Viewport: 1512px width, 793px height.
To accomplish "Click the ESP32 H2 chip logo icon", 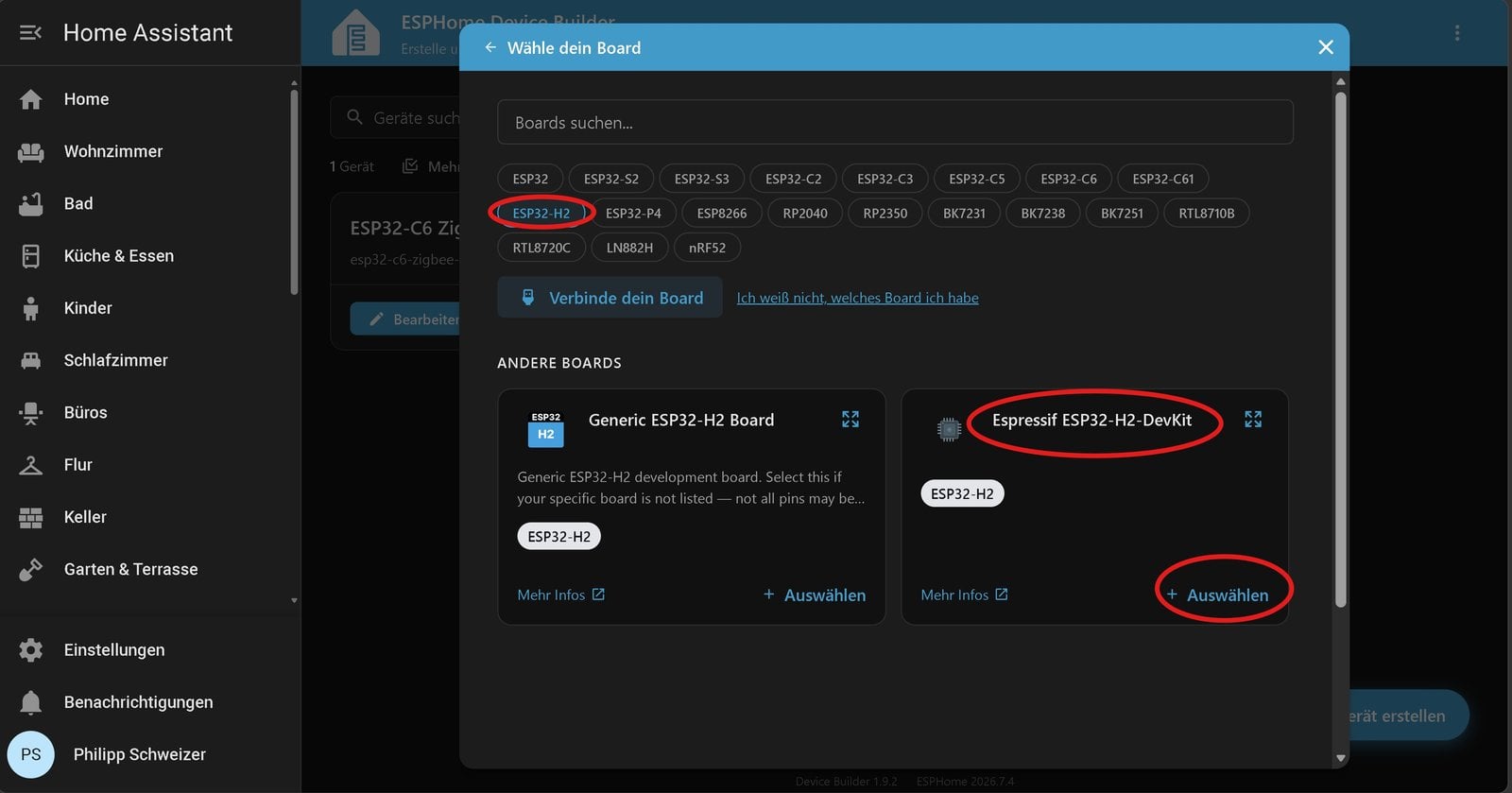I will tap(545, 429).
